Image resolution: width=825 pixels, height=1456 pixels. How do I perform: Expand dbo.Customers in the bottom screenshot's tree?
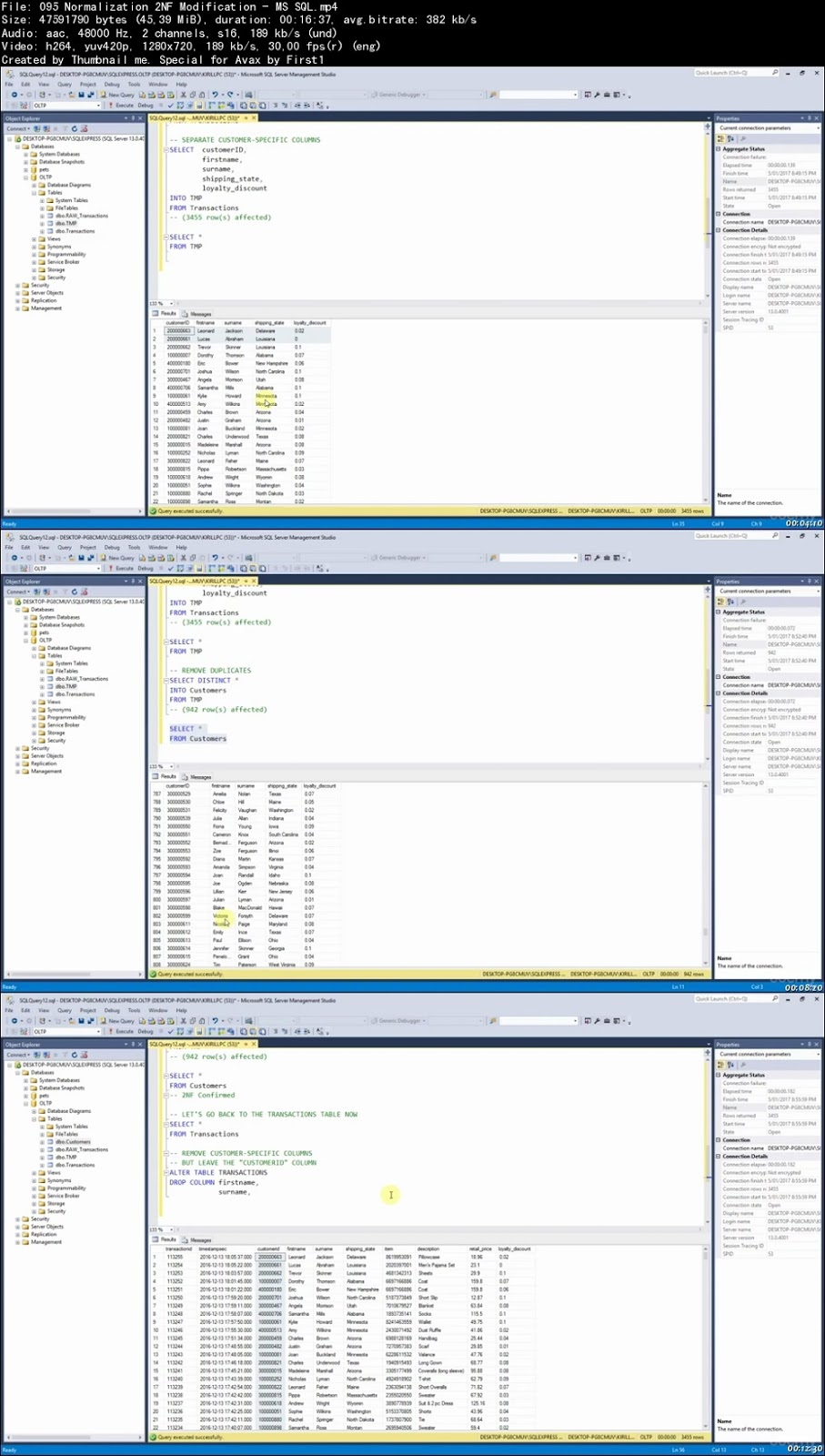click(42, 1142)
